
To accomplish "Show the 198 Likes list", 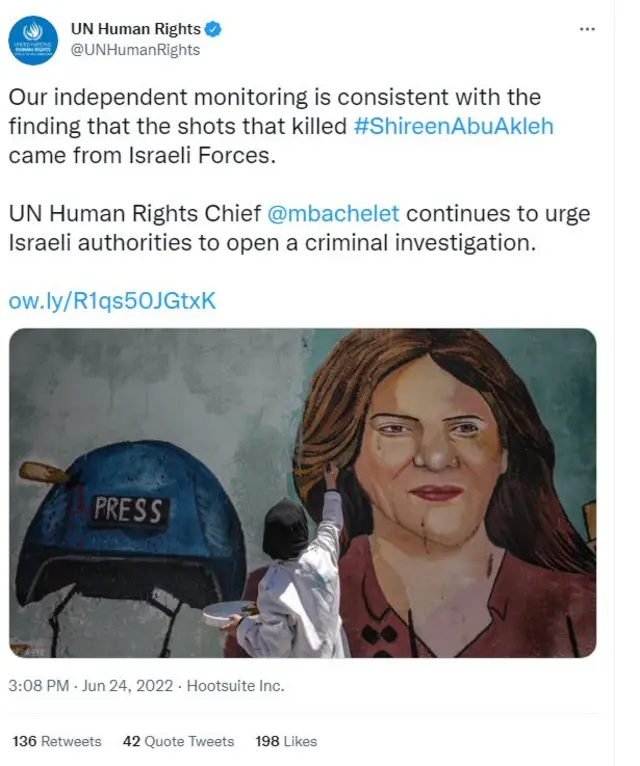I will (286, 741).
